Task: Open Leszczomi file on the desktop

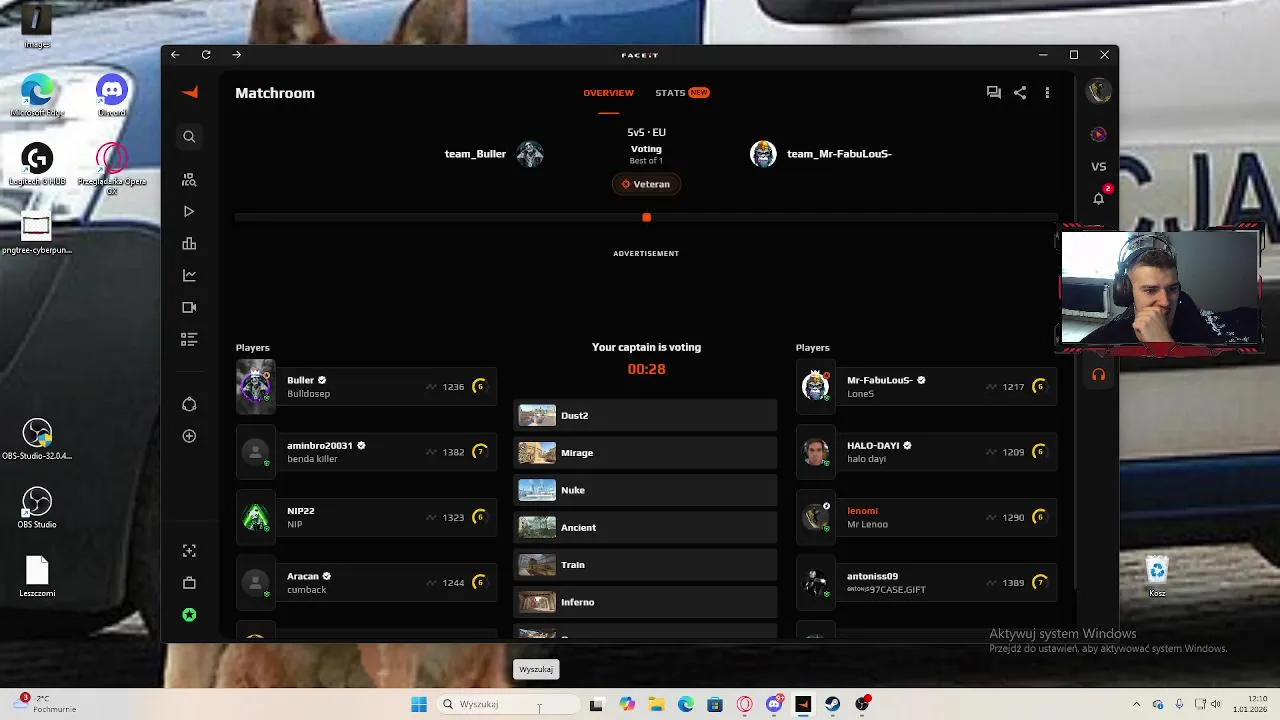Action: (37, 576)
